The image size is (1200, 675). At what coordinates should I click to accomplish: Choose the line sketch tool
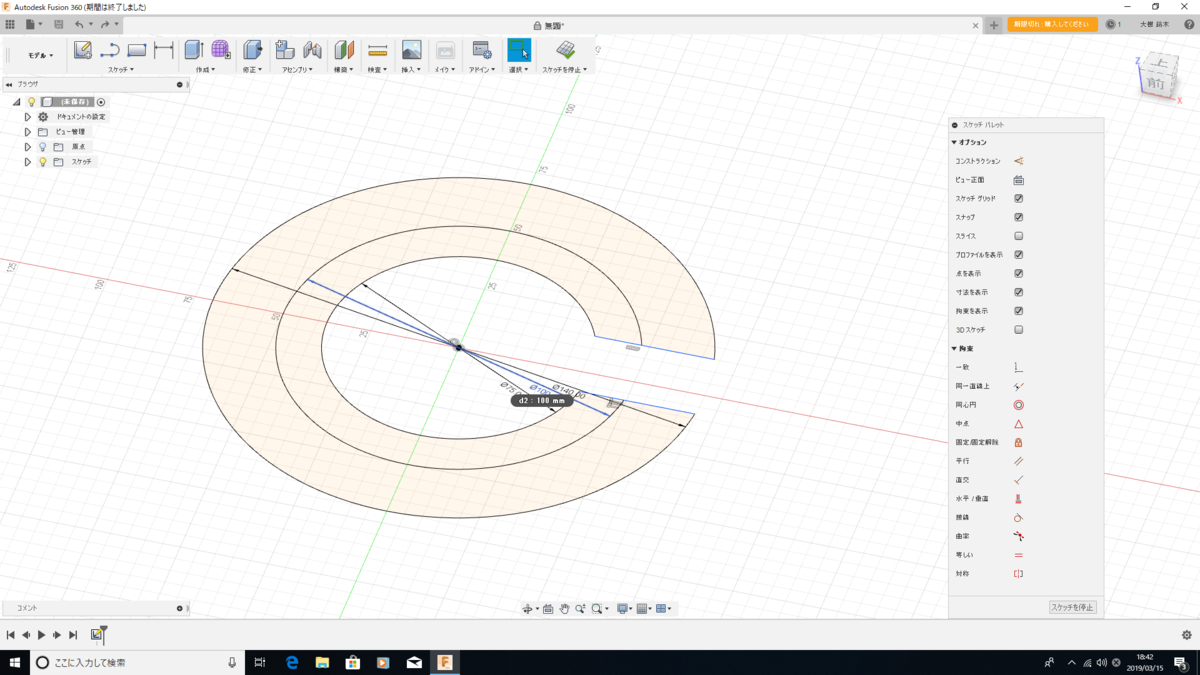point(110,50)
